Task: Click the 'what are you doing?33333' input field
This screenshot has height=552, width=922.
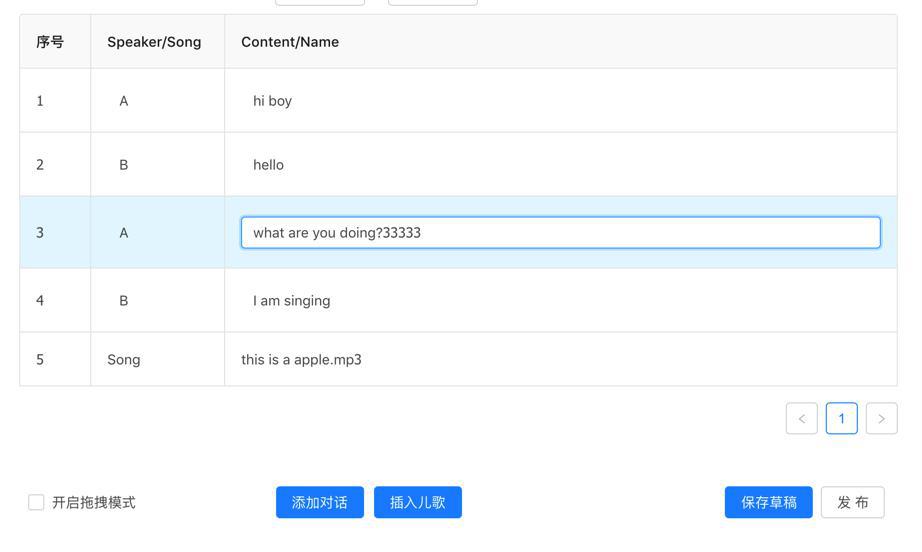Action: 560,233
